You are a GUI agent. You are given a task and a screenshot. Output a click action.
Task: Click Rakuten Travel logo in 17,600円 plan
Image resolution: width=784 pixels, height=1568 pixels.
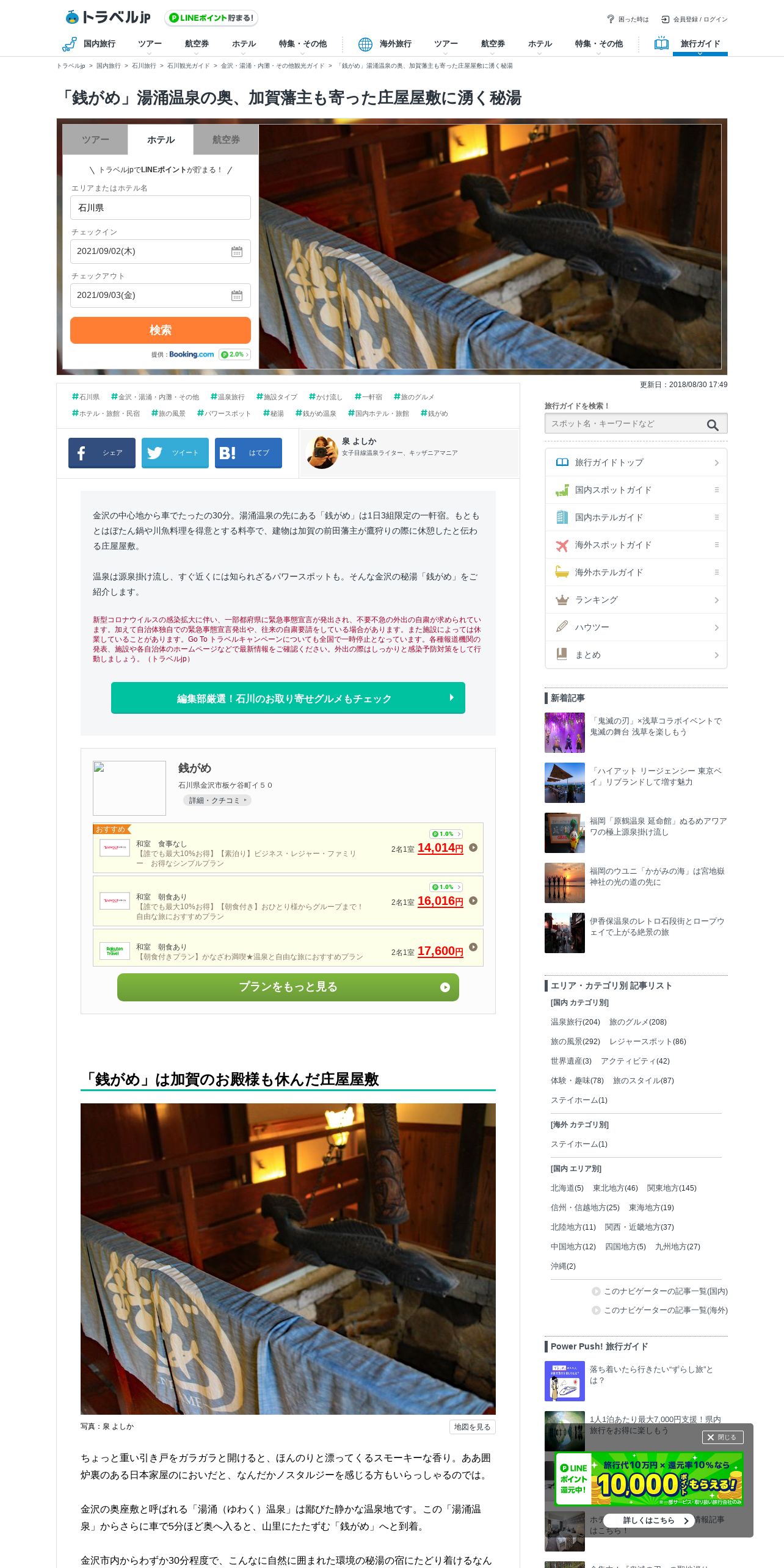115,951
